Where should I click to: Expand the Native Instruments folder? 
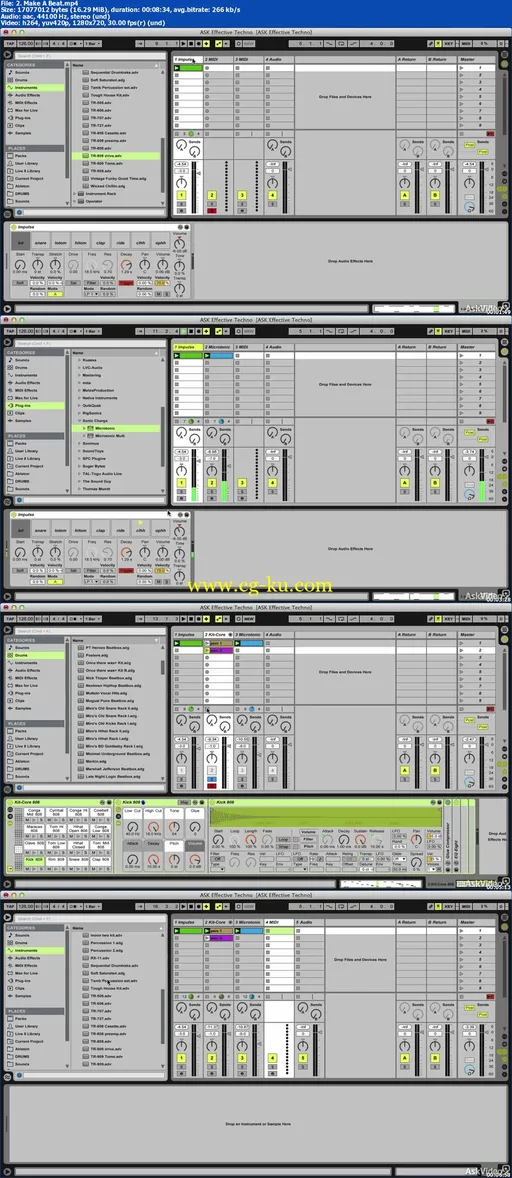pyautogui.click(x=80, y=398)
